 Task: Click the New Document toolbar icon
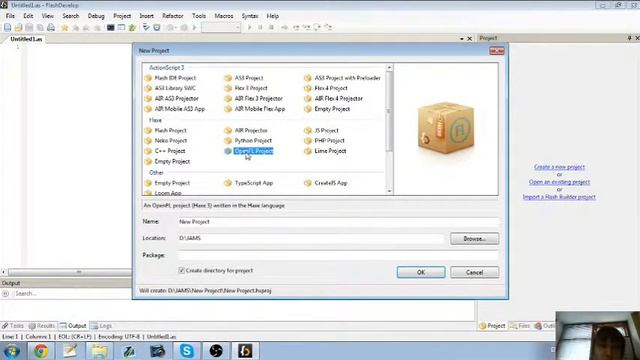[7, 27]
